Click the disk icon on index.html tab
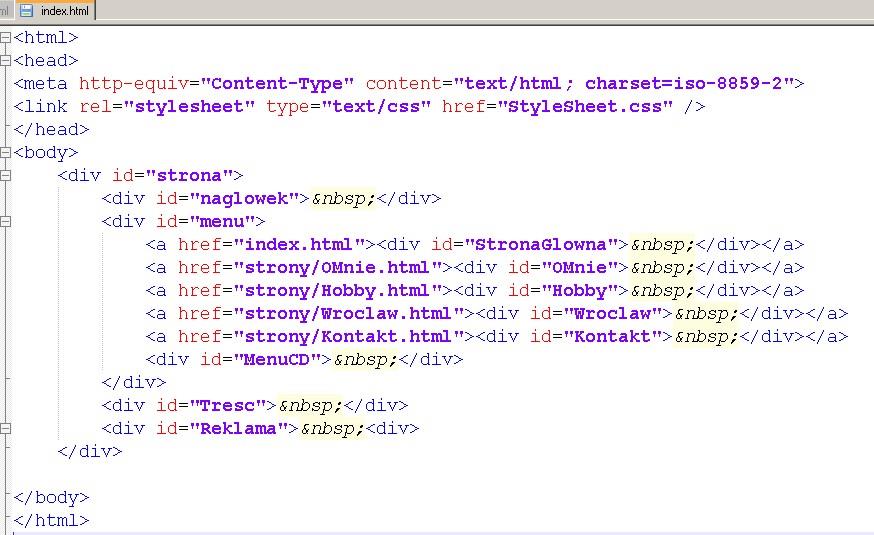 tap(26, 11)
